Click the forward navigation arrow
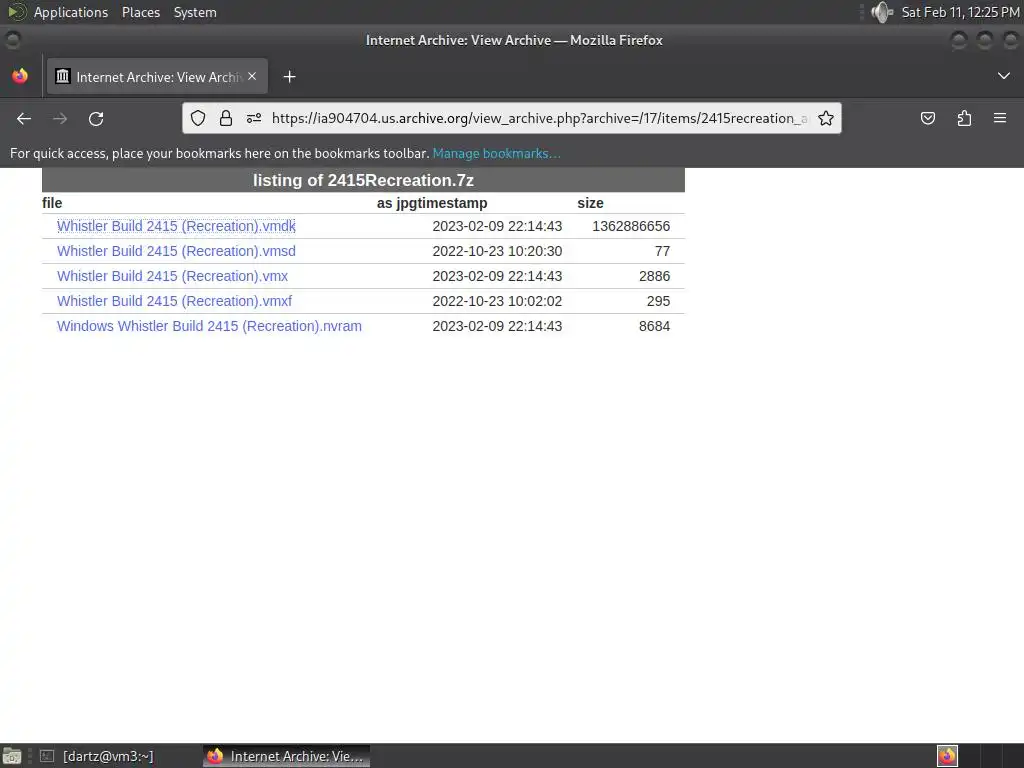This screenshot has width=1024, height=768. point(60,118)
